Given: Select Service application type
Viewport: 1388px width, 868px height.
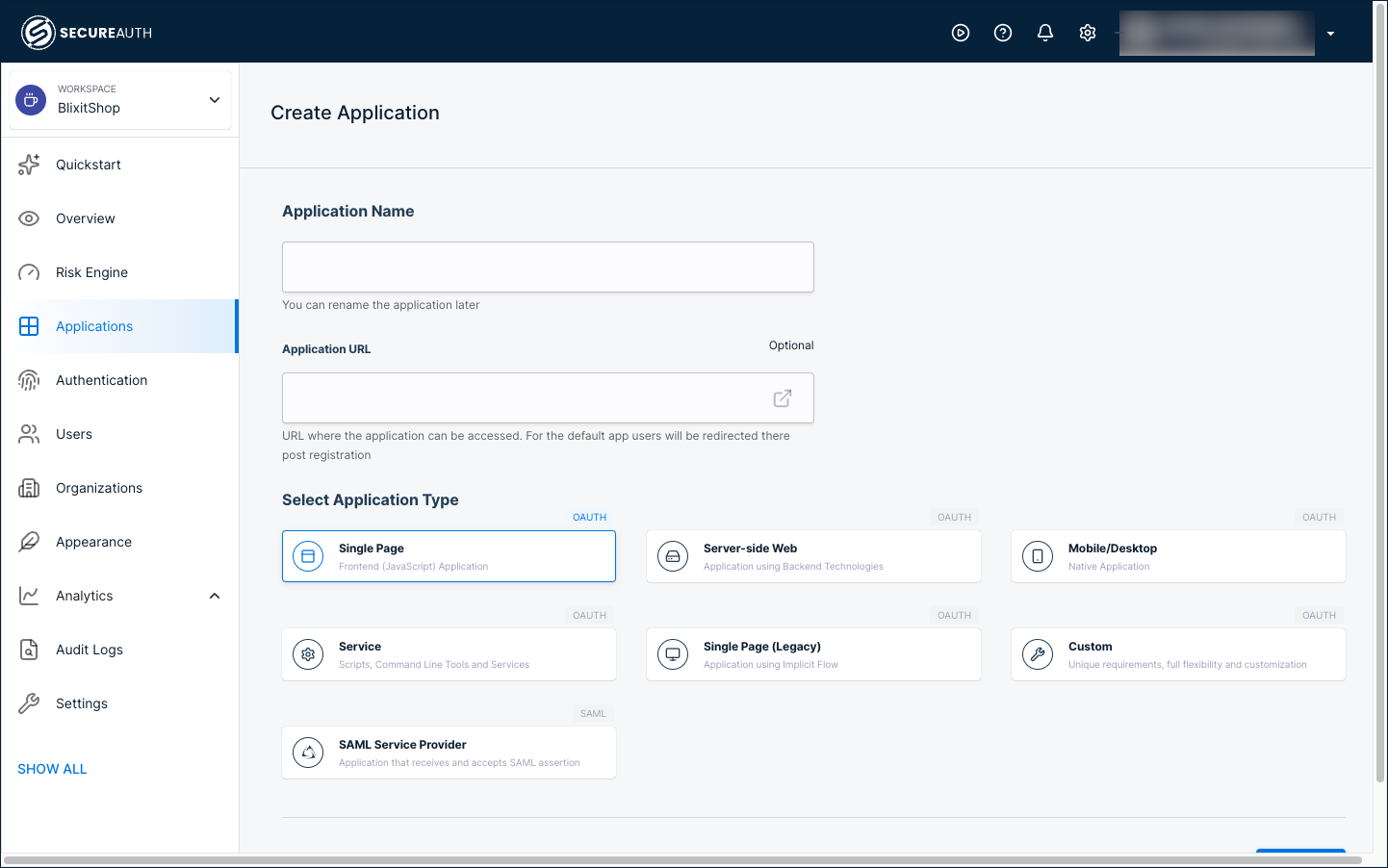Looking at the screenshot, I should pyautogui.click(x=449, y=654).
